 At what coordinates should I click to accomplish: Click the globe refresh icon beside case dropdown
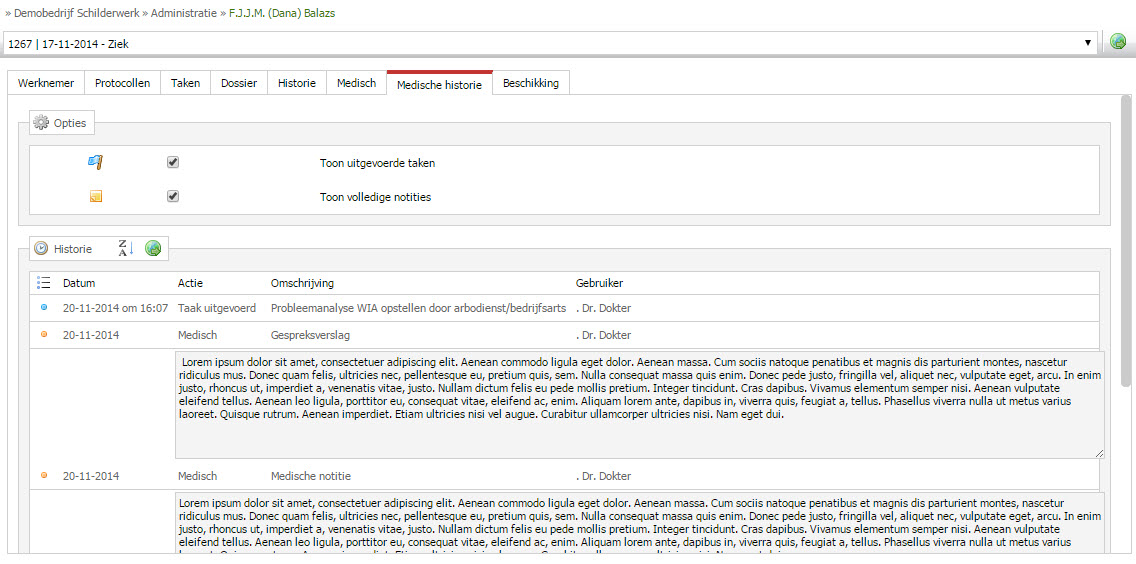pos(1118,42)
